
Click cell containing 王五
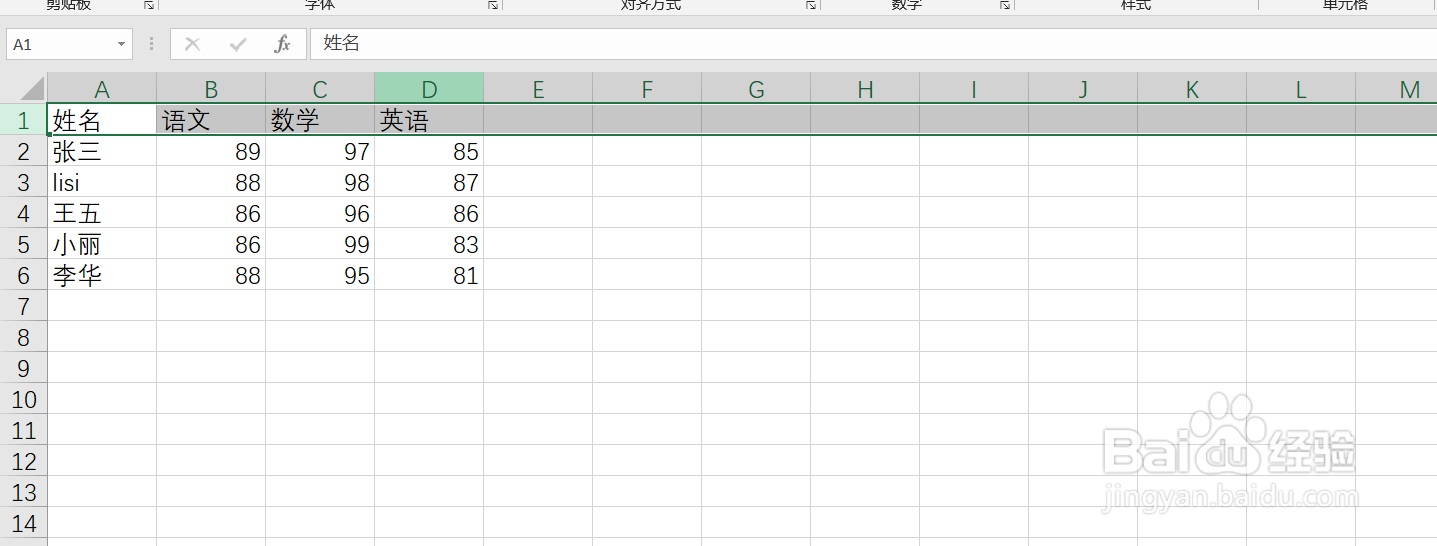pyautogui.click(x=102, y=213)
